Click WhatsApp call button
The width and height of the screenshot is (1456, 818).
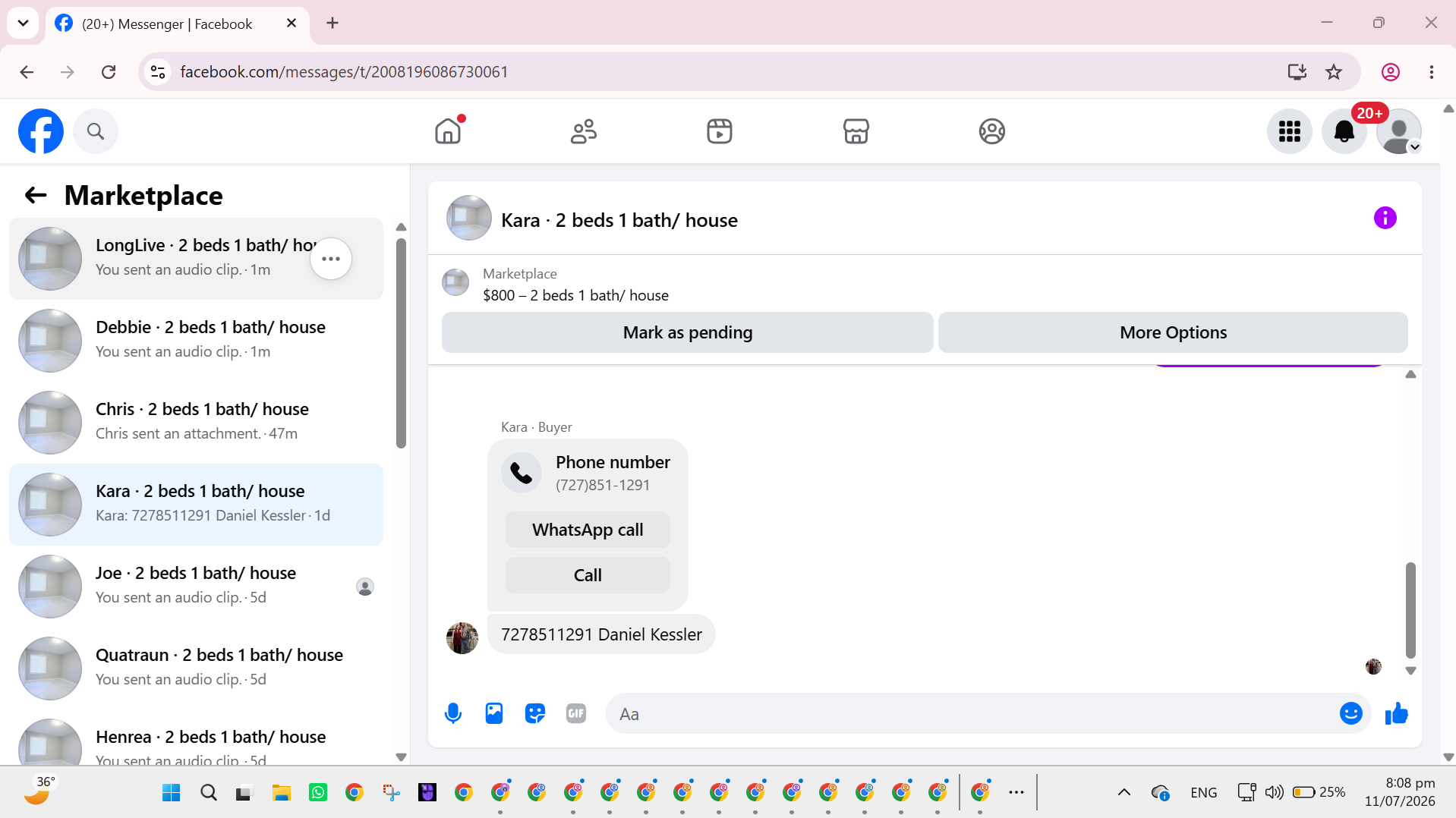588,530
